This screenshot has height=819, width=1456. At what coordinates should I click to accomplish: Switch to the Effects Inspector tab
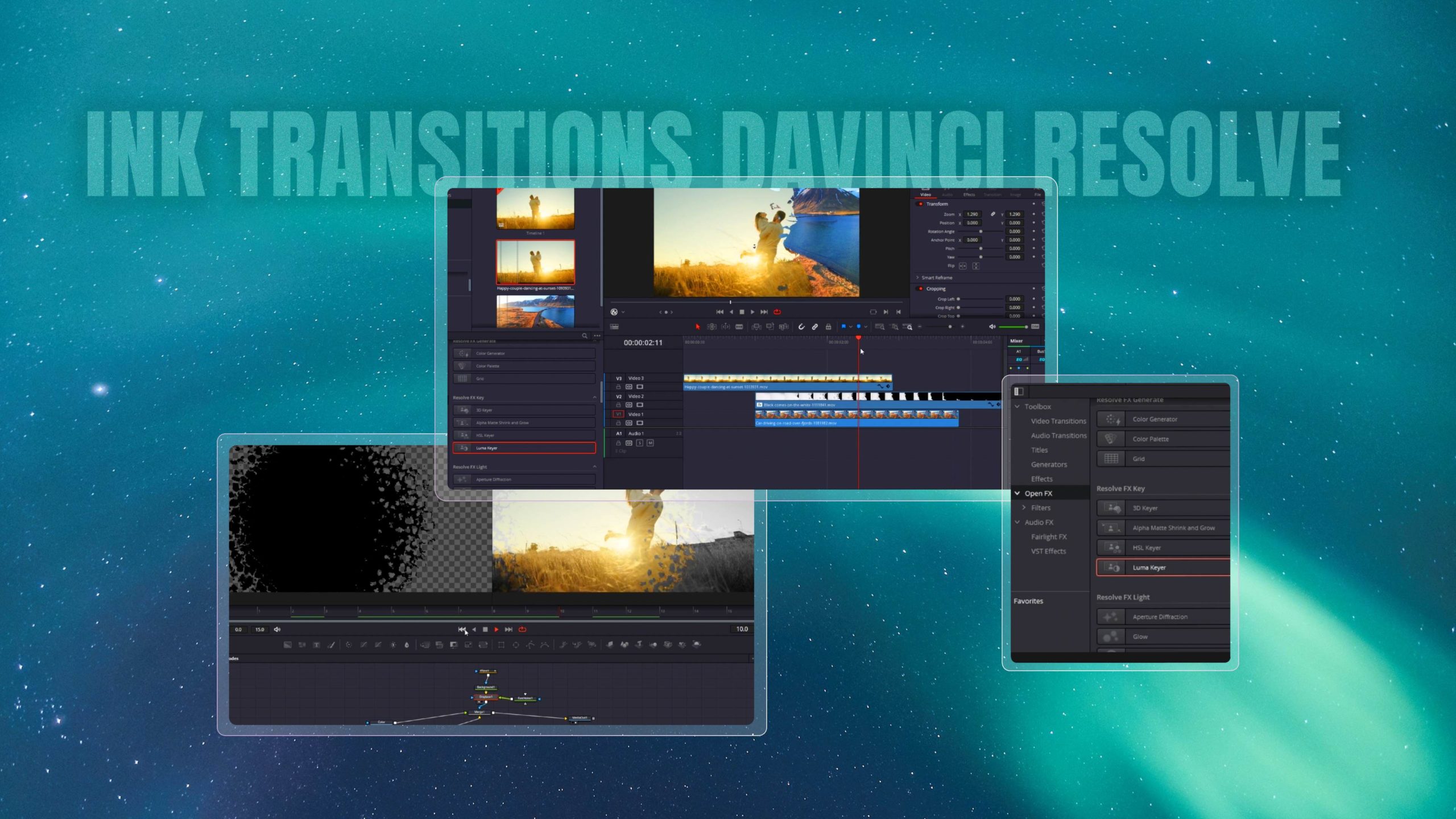tap(969, 195)
